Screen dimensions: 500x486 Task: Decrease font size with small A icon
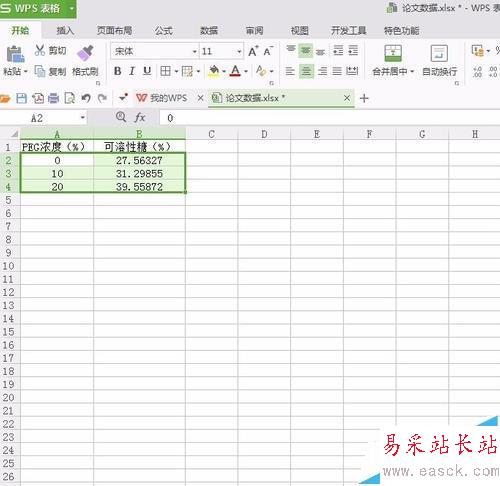point(268,51)
